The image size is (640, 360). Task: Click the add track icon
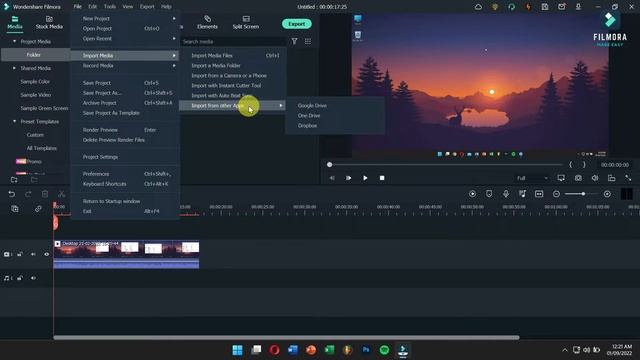pyautogui.click(x=15, y=209)
